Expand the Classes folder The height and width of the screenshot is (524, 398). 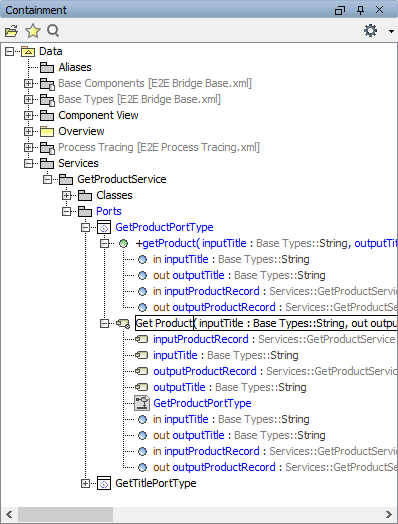pyautogui.click(x=67, y=195)
